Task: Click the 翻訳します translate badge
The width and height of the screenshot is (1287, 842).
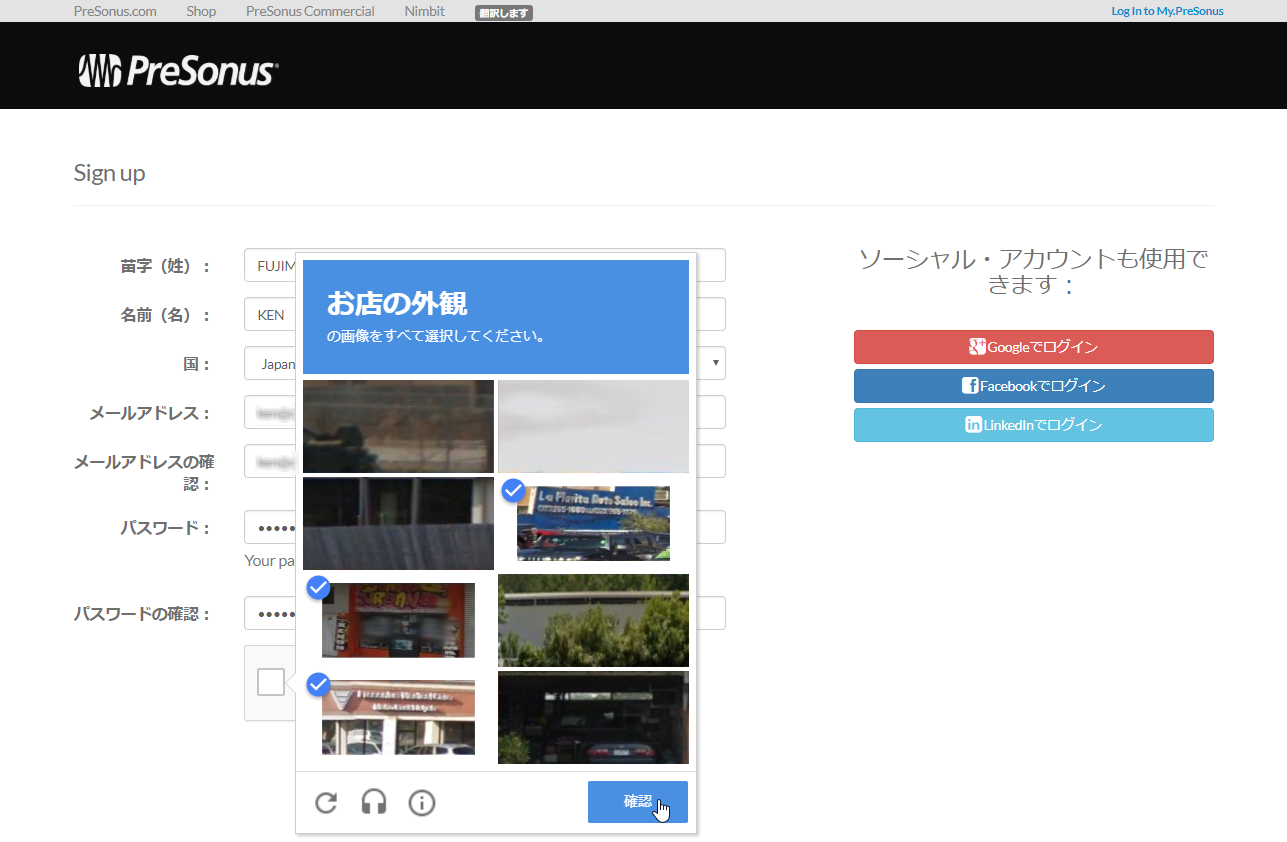Action: [x=504, y=13]
